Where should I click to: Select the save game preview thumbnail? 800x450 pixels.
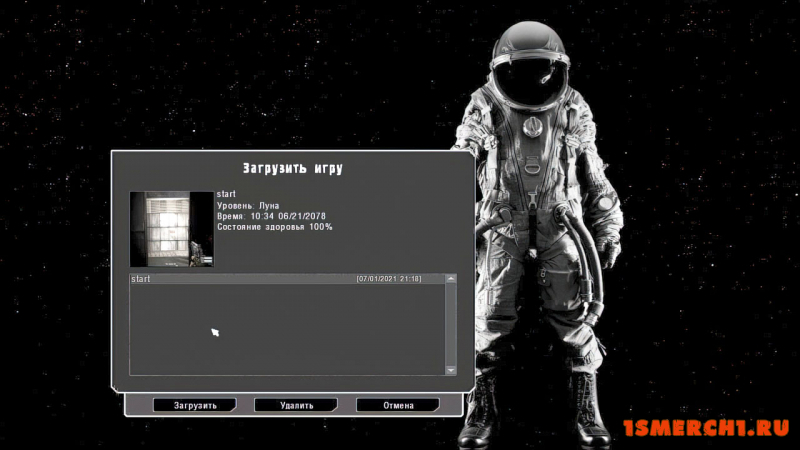172,229
